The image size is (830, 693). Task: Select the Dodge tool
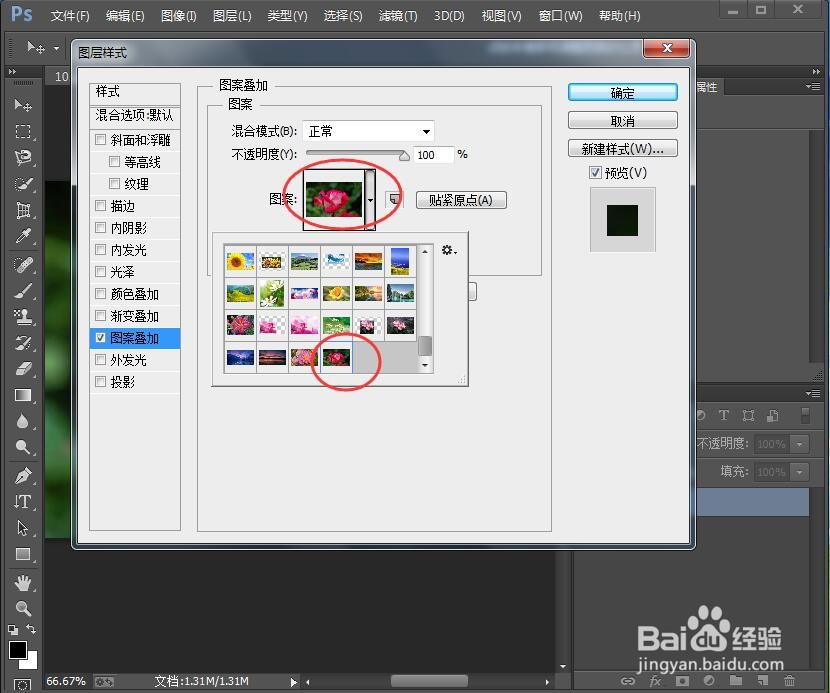[23, 448]
